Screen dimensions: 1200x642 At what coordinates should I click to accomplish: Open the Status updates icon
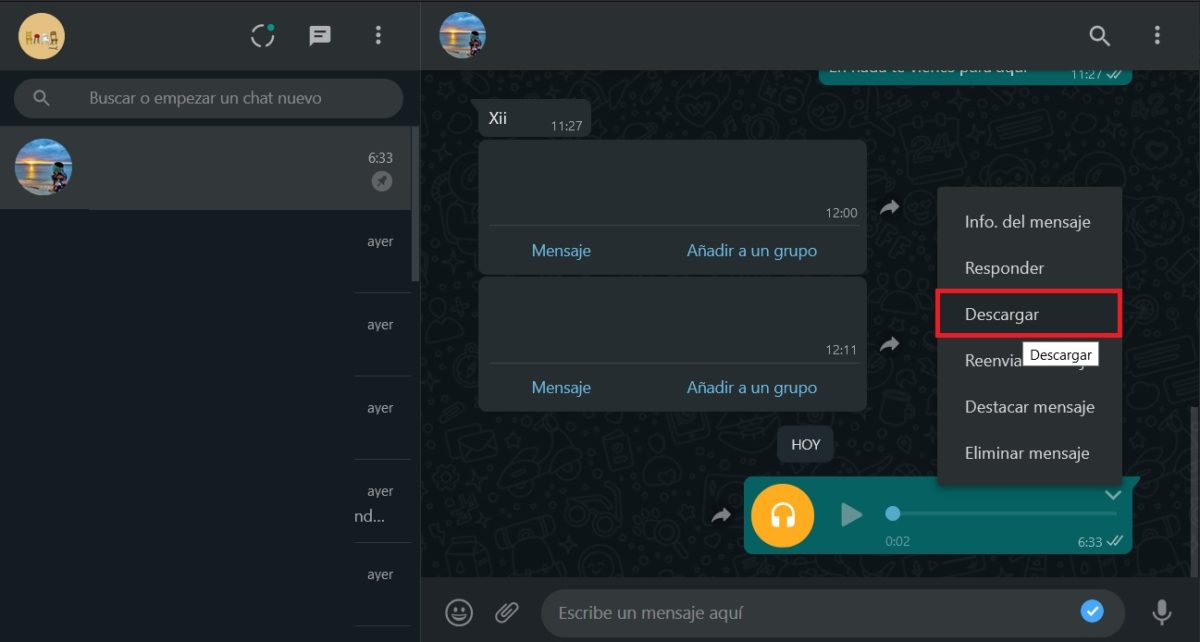[x=262, y=36]
